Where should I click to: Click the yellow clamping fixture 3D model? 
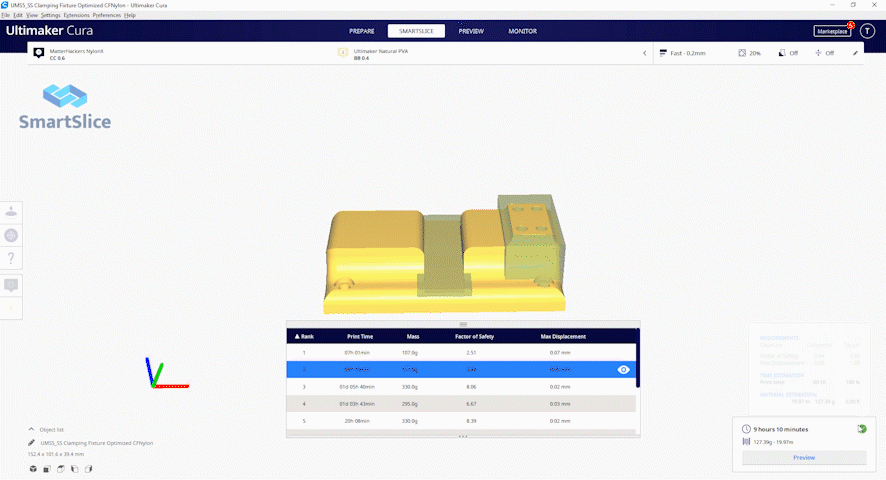[x=444, y=254]
